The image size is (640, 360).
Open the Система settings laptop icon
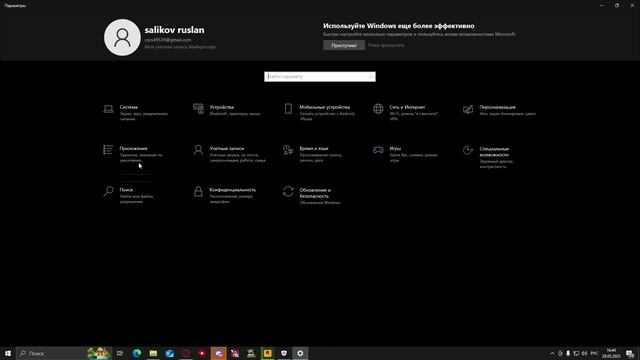pyautogui.click(x=108, y=109)
